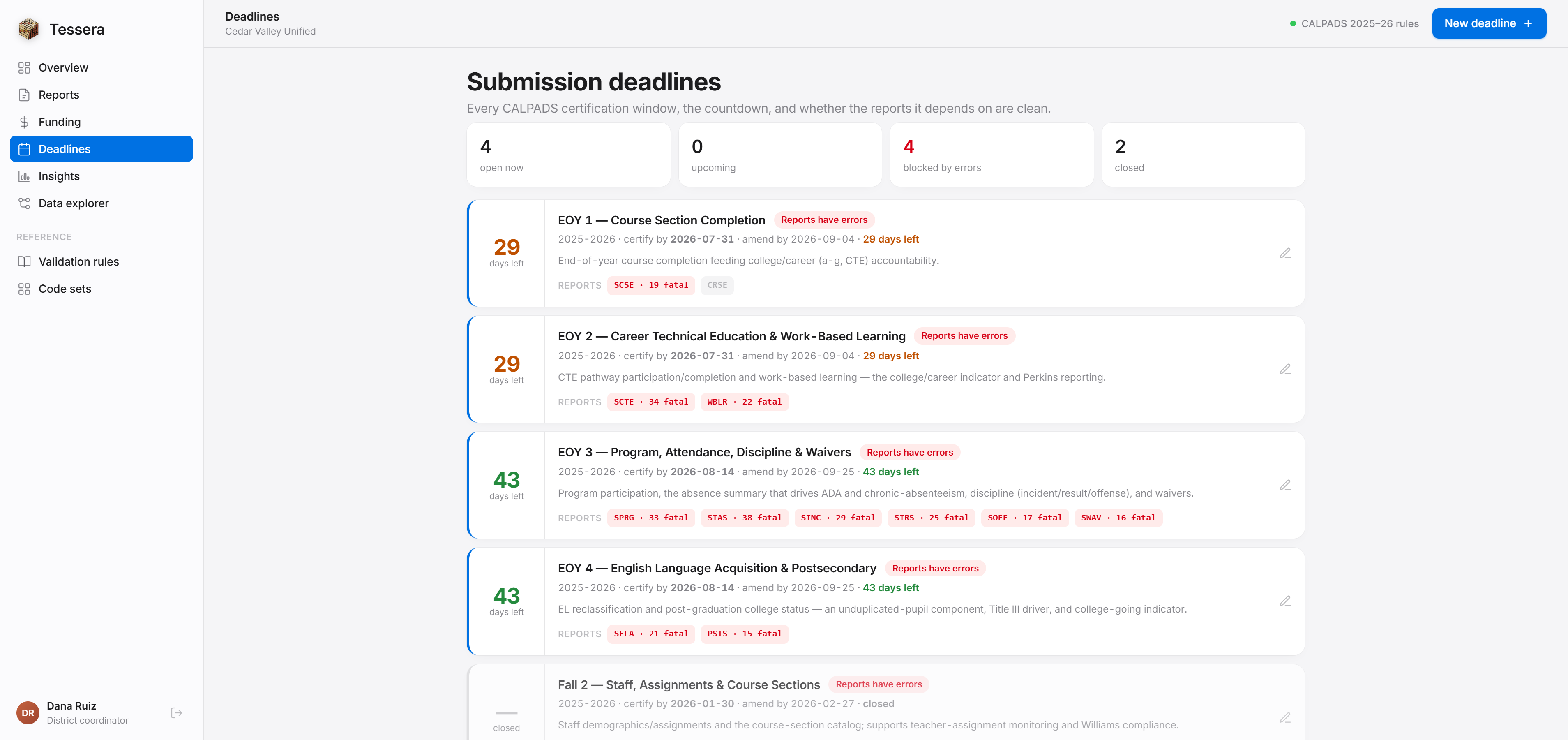
Task: Open the STAS 38 fatal report chip
Action: [745, 518]
